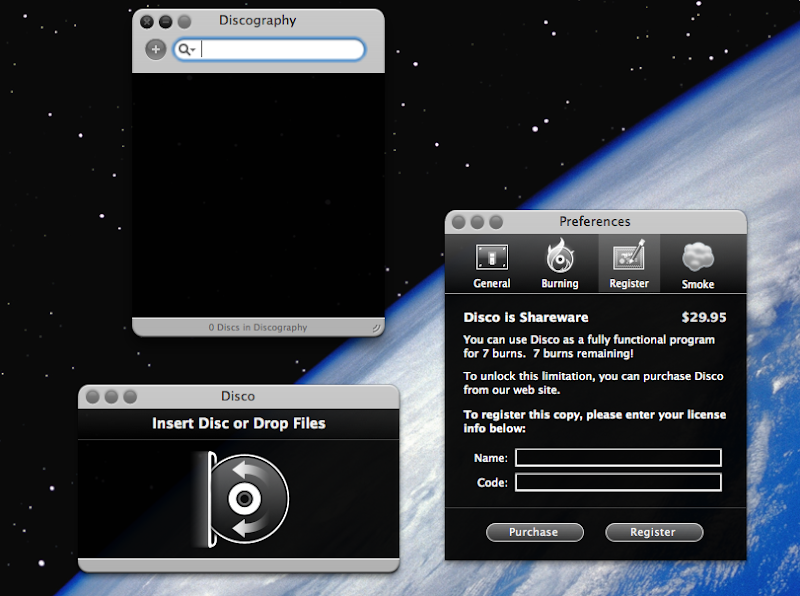This screenshot has height=596, width=800.
Task: Focus the Discography search field
Action: (280, 49)
